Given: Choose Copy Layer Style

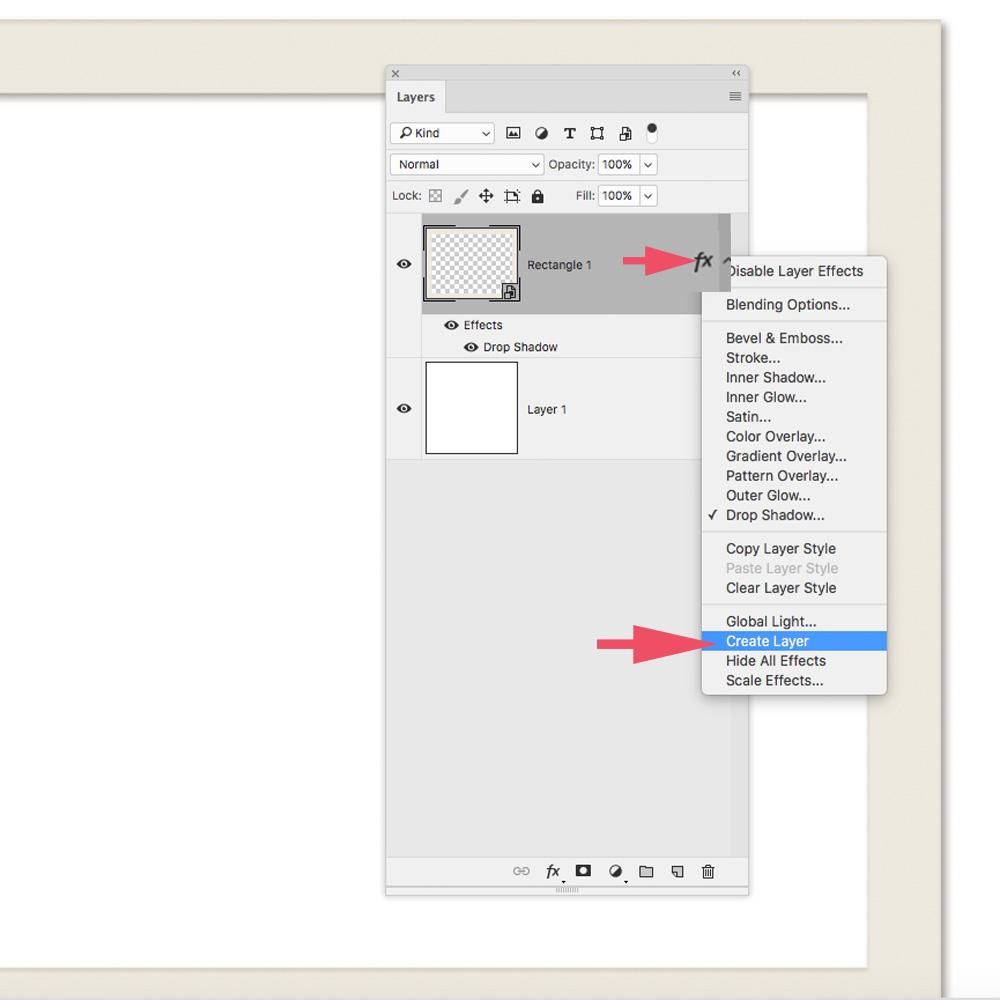Looking at the screenshot, I should click(794, 548).
